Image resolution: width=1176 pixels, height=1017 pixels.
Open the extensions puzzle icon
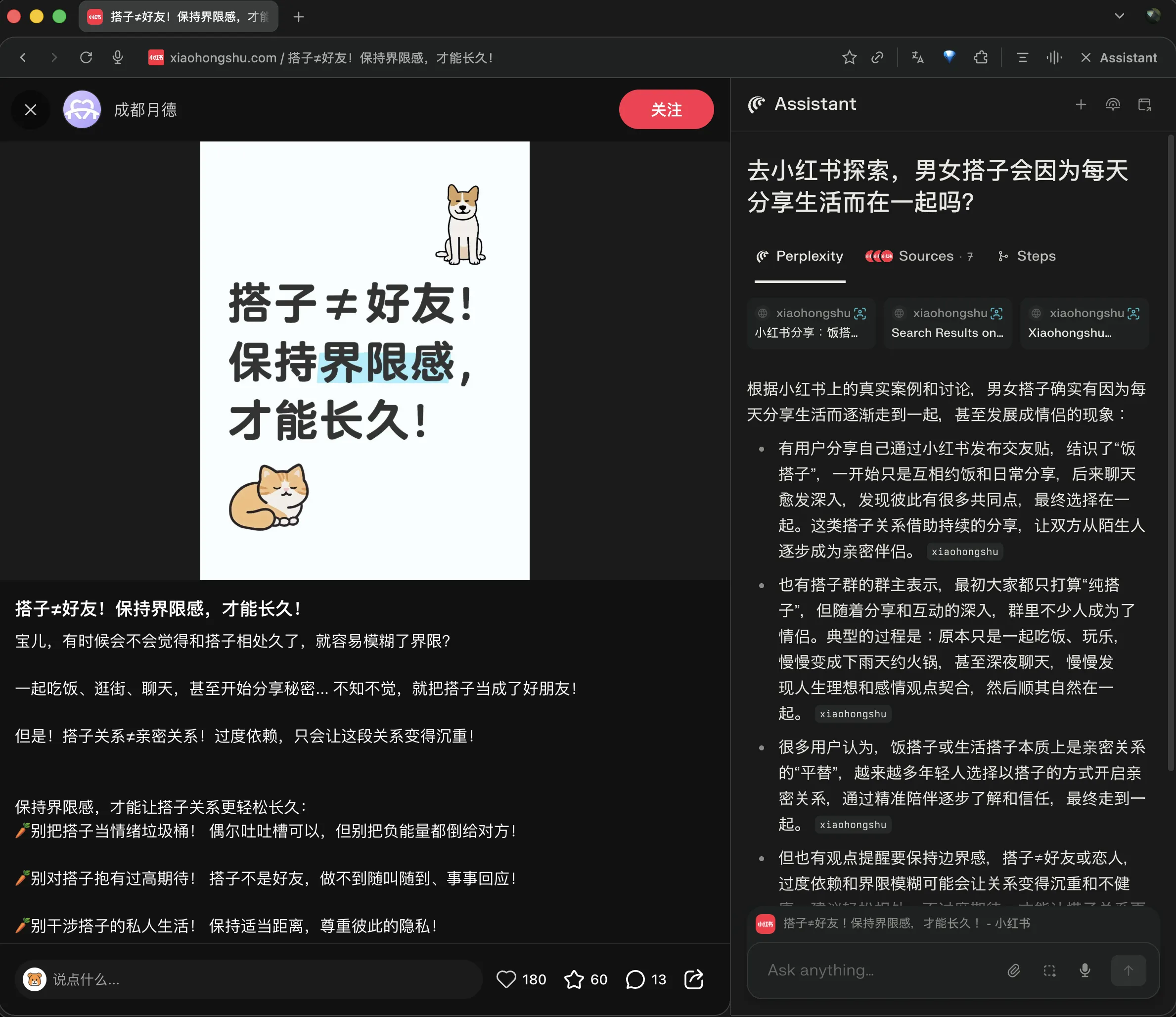coord(980,57)
